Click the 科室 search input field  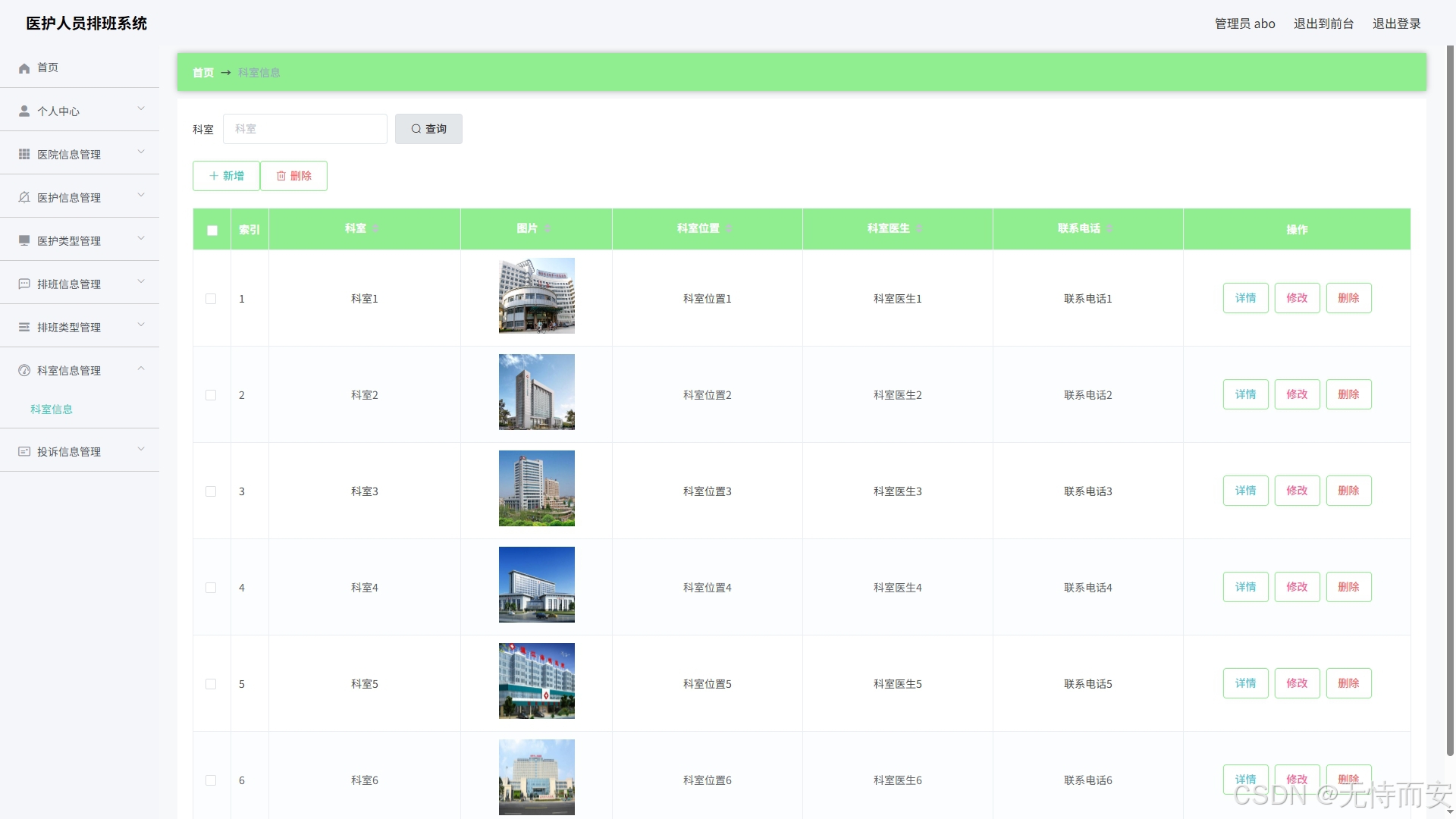[x=305, y=130]
